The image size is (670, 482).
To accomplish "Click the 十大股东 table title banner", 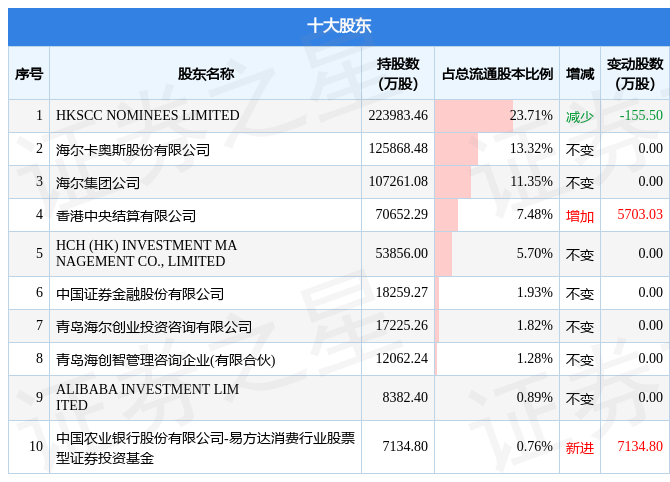I will point(339,26).
